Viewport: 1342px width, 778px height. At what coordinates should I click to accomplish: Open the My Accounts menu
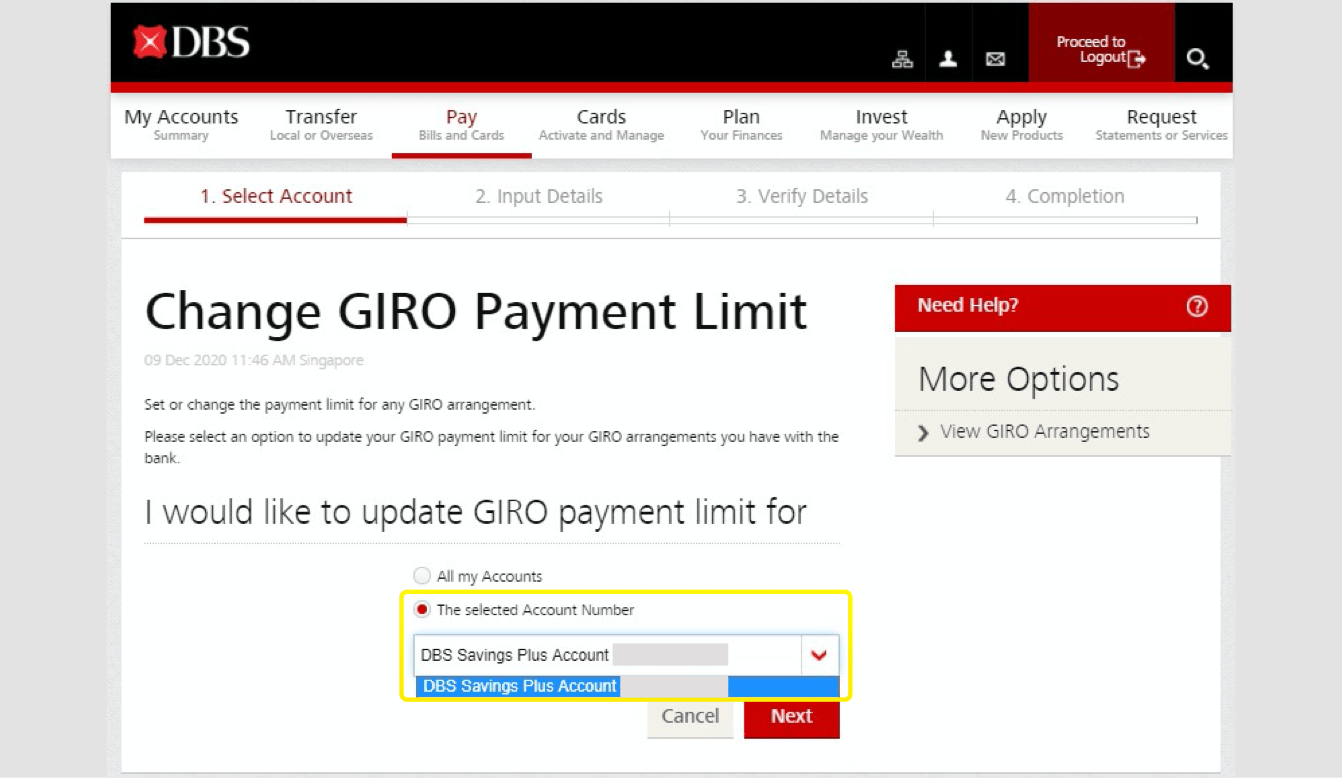181,125
